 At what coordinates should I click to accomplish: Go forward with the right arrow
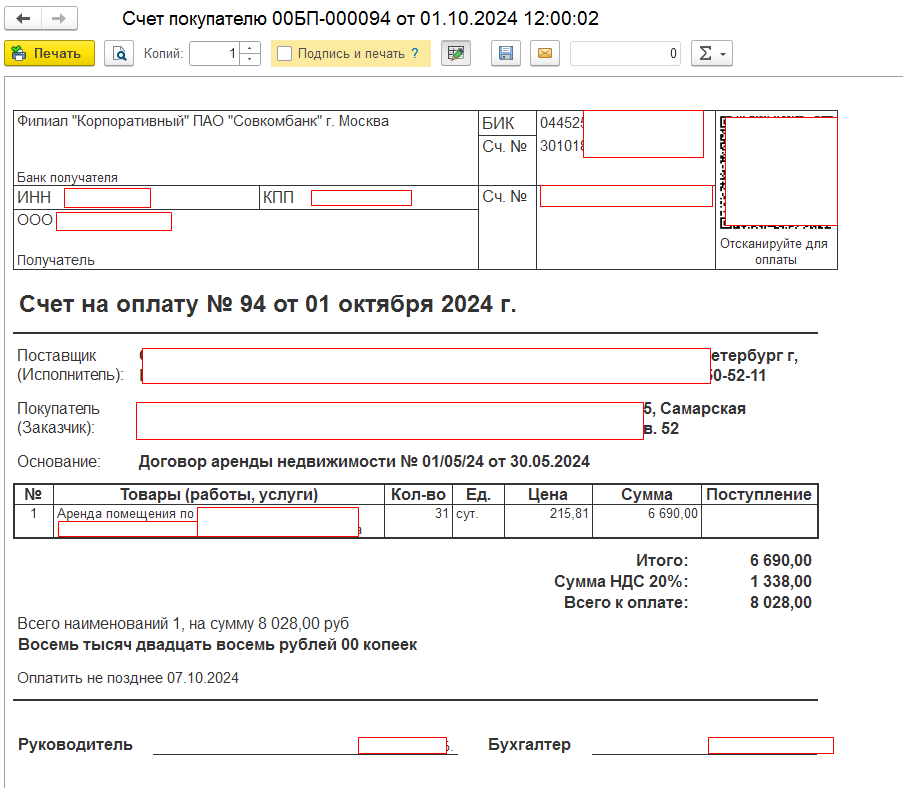point(59,19)
